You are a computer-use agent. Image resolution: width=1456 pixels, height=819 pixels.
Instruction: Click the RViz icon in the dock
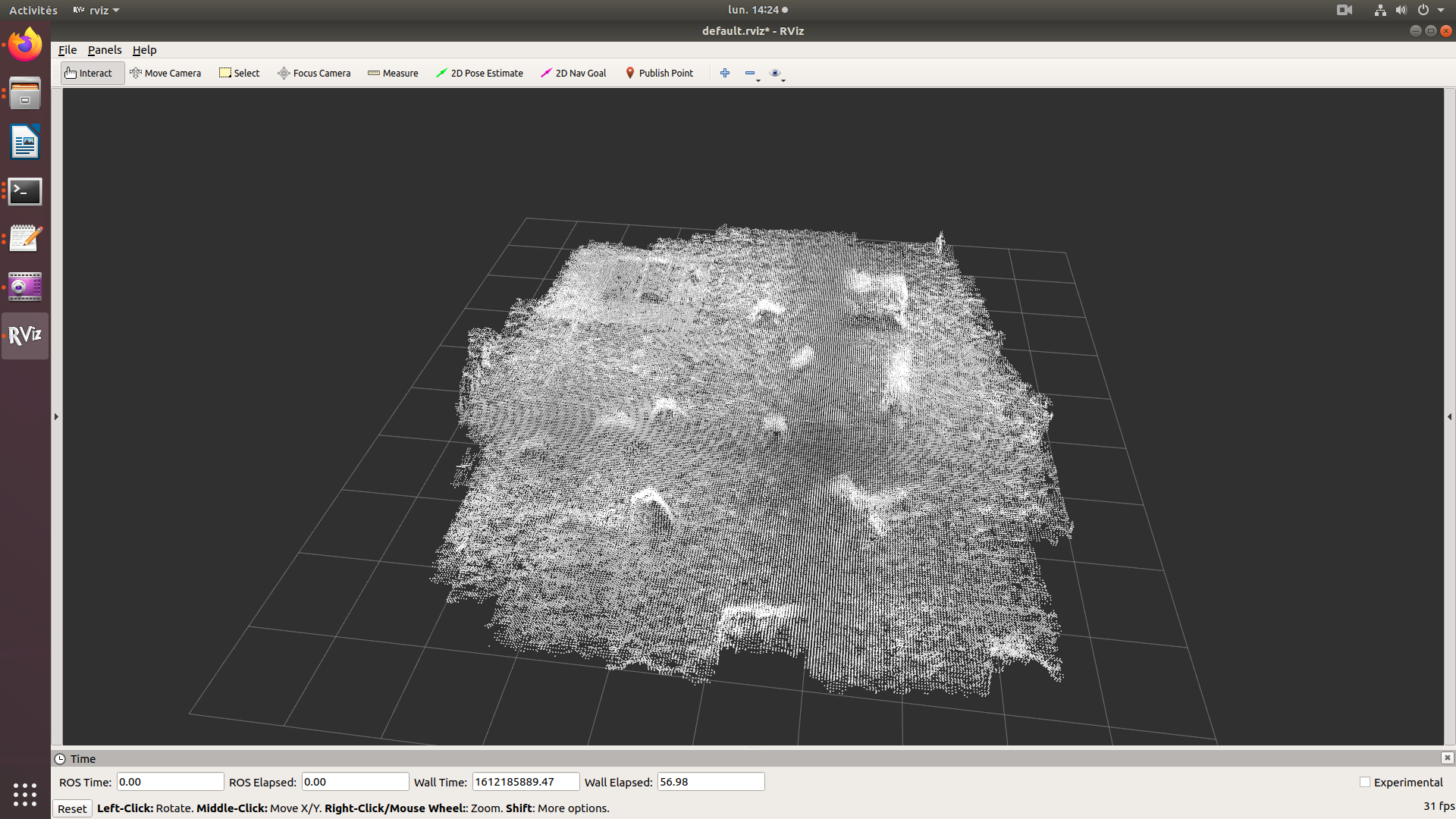coord(24,336)
